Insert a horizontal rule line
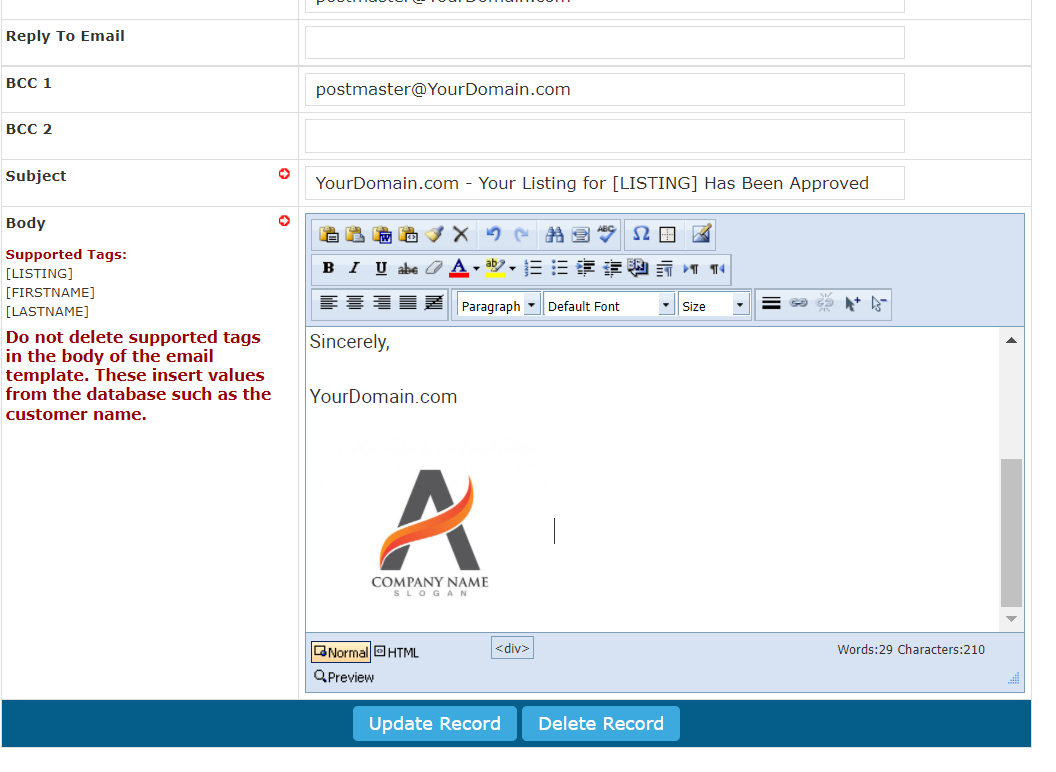The image size is (1056, 772). point(771,303)
